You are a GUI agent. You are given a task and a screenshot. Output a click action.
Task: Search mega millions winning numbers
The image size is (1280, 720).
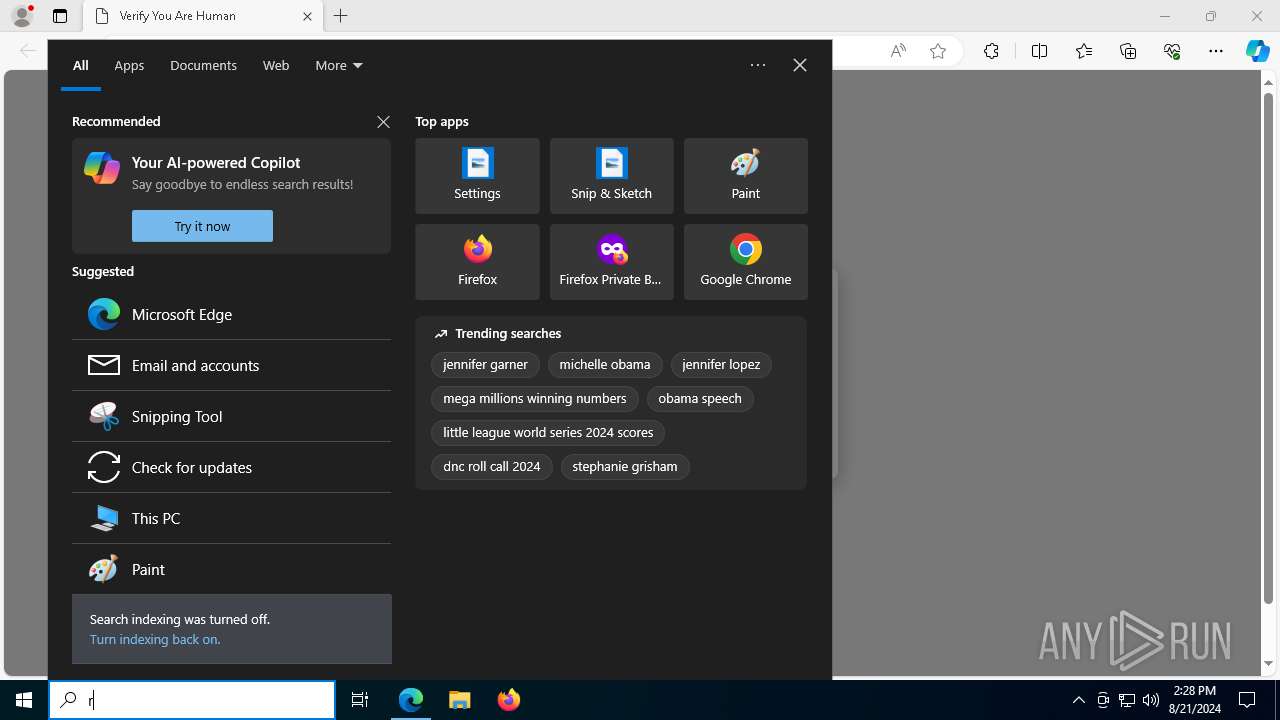pyautogui.click(x=535, y=399)
